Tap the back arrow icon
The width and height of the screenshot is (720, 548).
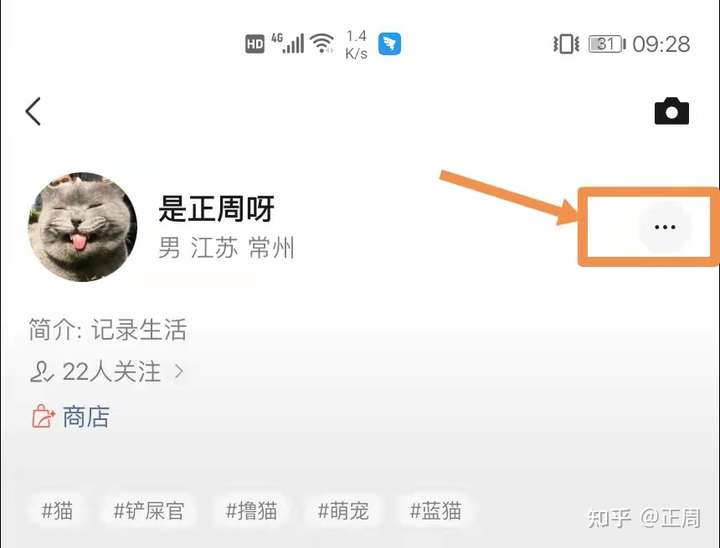pos(33,111)
